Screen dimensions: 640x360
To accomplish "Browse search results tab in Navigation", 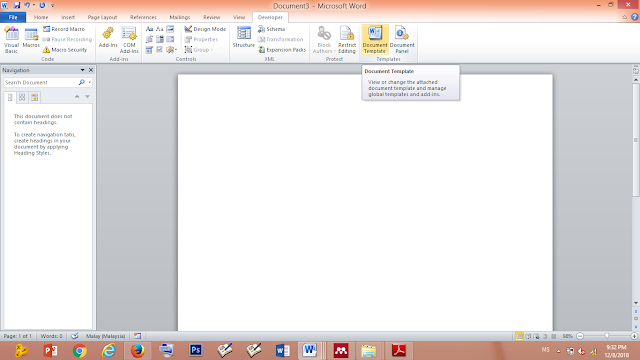I will click(35, 97).
